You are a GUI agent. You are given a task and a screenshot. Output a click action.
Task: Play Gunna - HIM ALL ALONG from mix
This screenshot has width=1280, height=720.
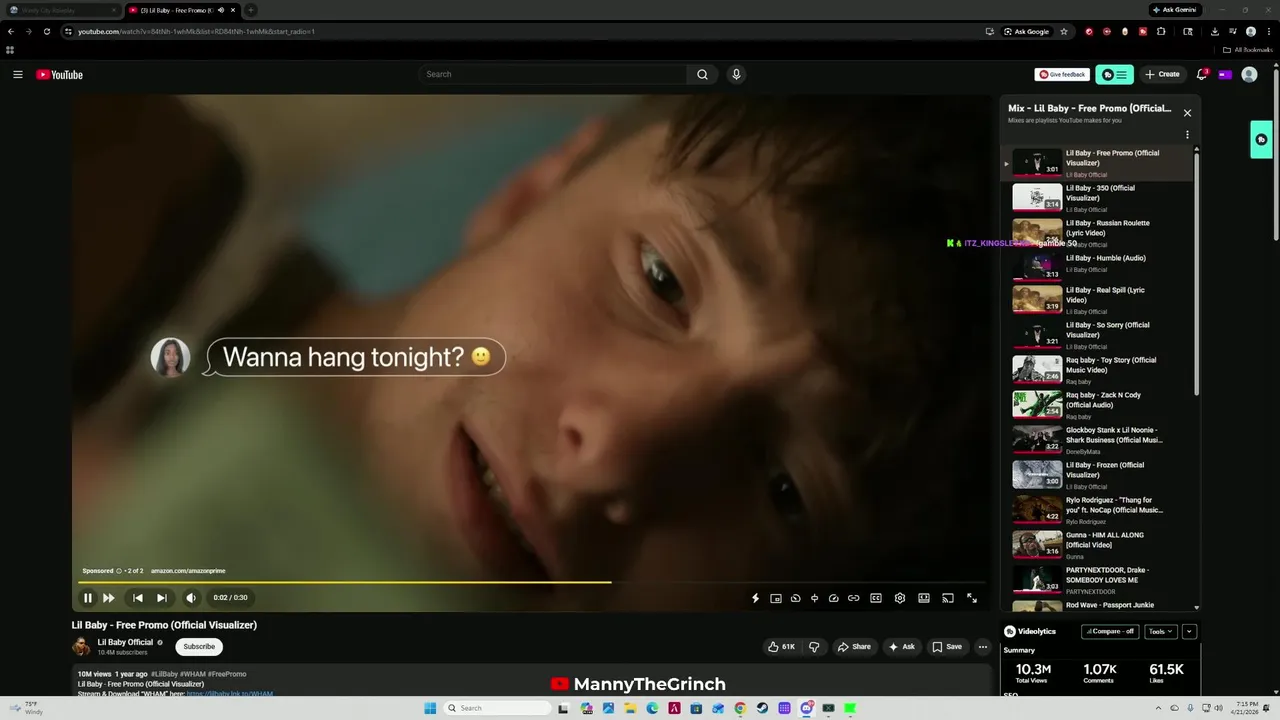1097,545
